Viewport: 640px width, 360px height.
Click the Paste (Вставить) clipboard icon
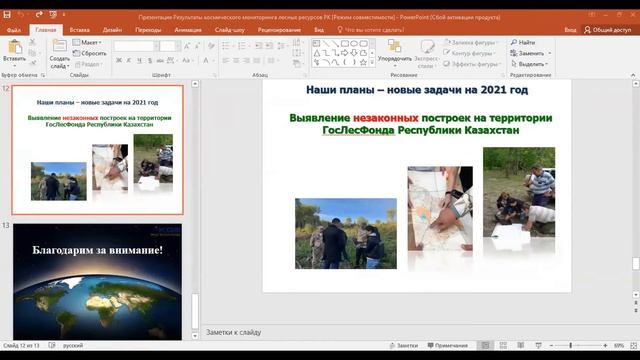tap(15, 47)
